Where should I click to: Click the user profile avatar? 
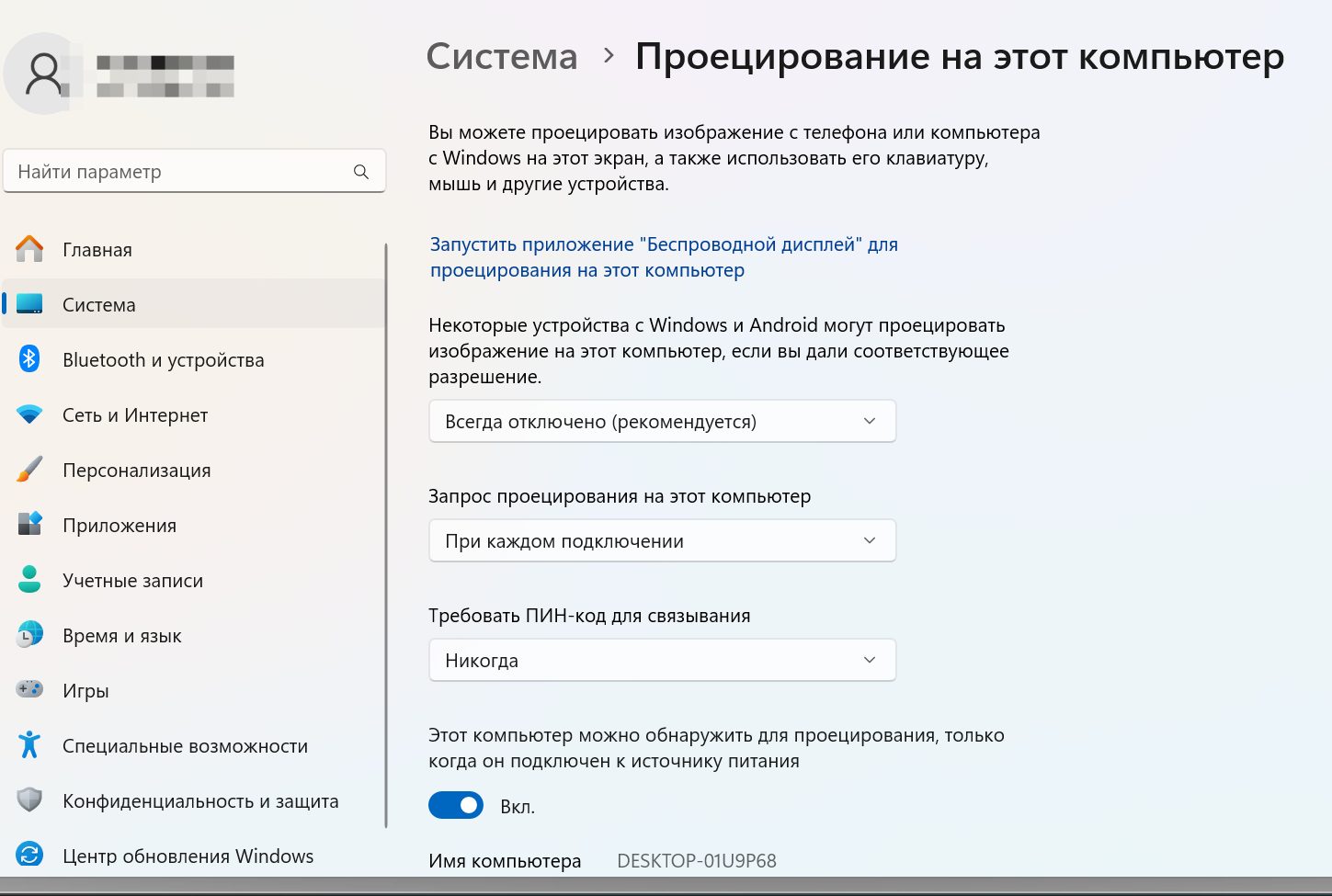click(x=43, y=74)
